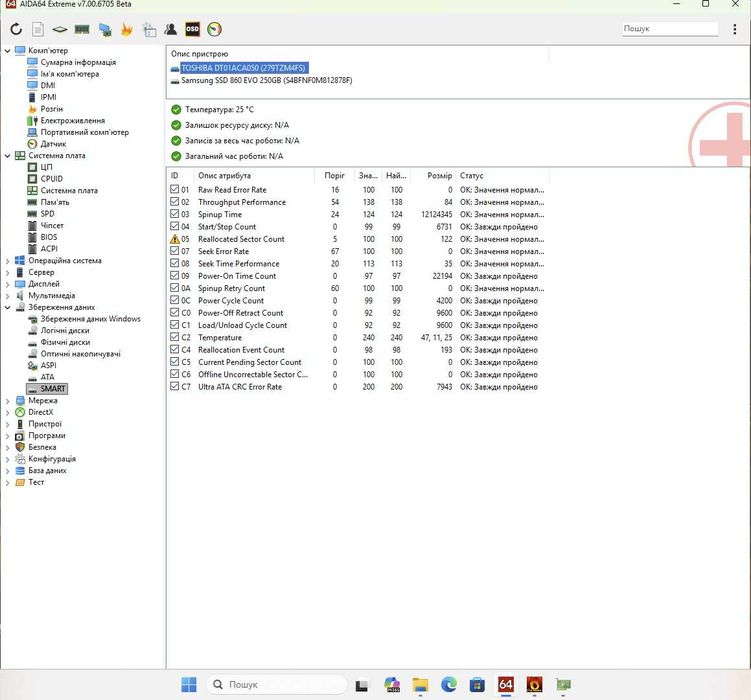Expand the Дисплей tree node

pos(7,284)
